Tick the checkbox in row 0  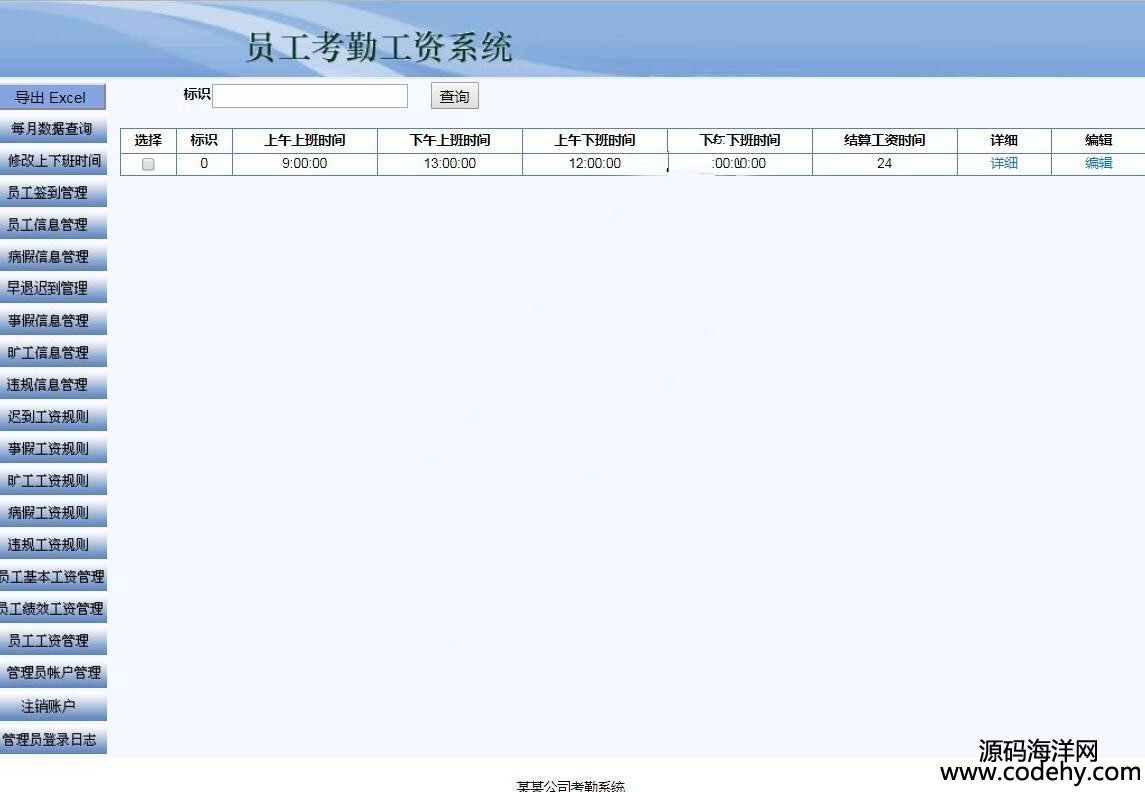click(x=148, y=164)
